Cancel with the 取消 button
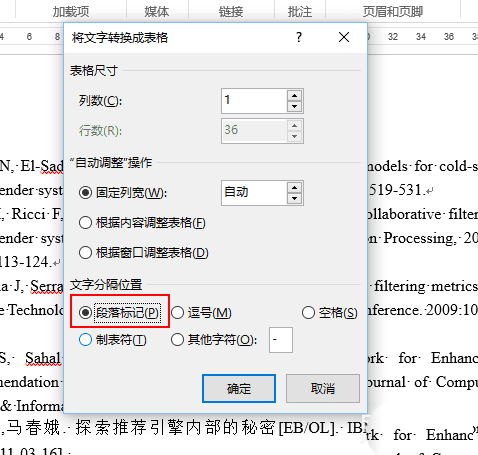Image resolution: width=478 pixels, height=455 pixels. pyautogui.click(x=323, y=388)
